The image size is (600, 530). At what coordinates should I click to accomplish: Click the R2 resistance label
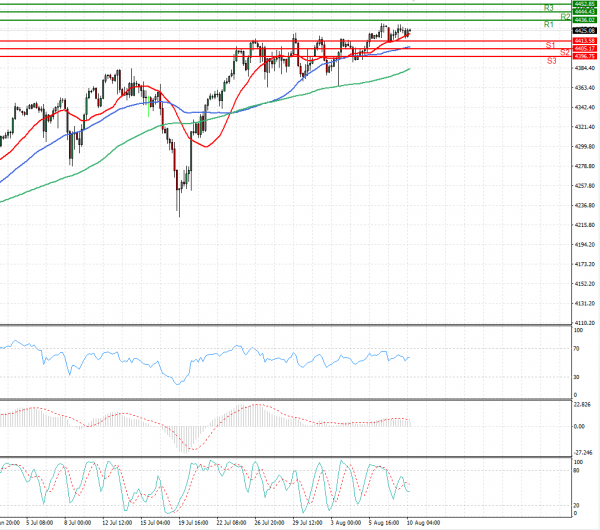[x=566, y=17]
